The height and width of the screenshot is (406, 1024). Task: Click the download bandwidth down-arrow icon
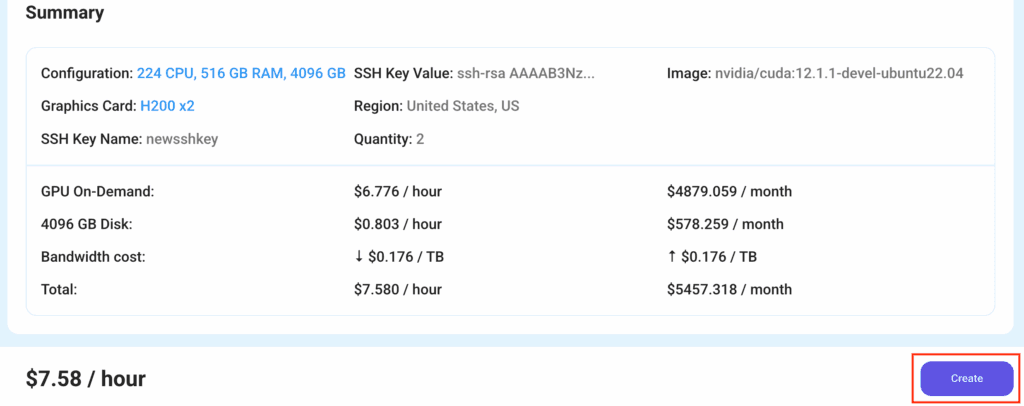pos(359,257)
